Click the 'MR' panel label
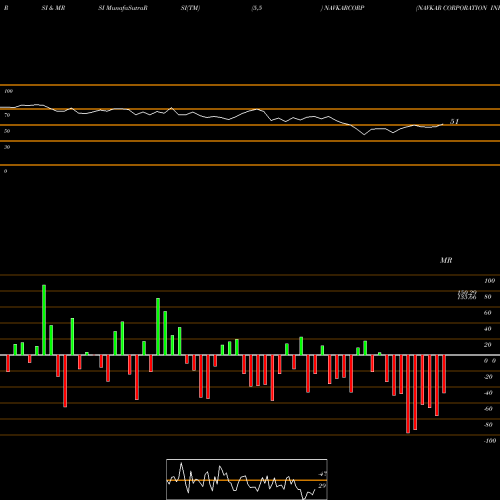 (x=446, y=260)
